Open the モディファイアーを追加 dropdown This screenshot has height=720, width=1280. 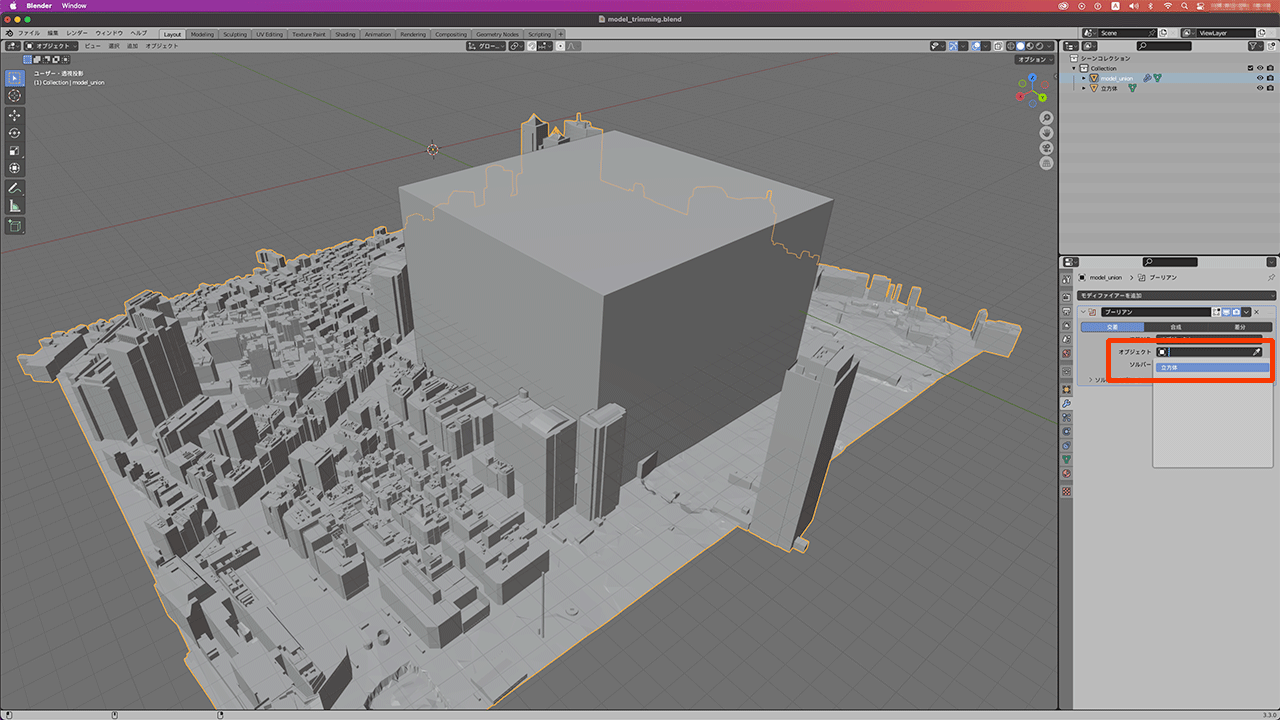point(1176,296)
